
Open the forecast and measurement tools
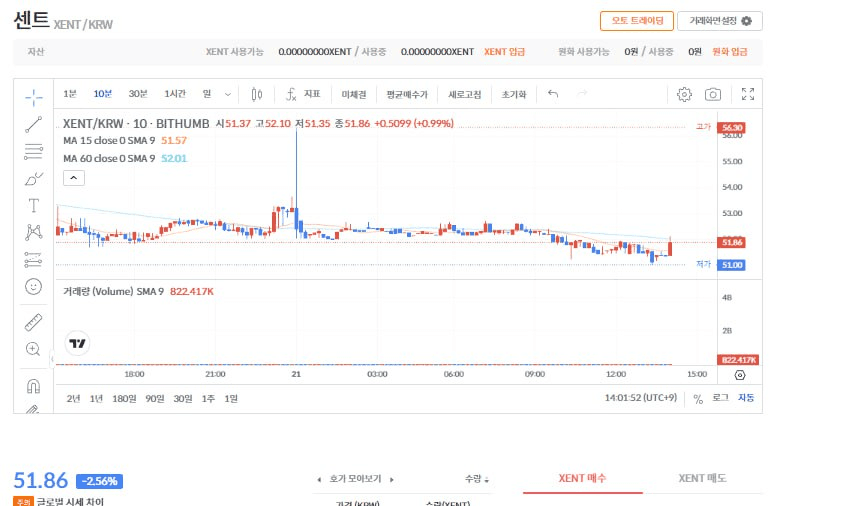[x=33, y=259]
